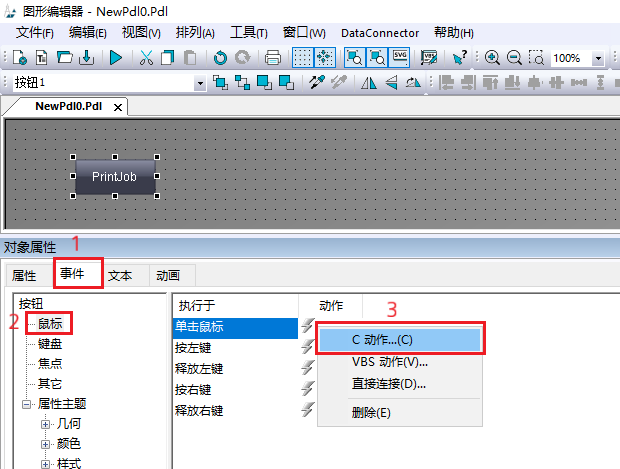Viewport: 620px width, 469px height.
Task: Open the DataConnector menu
Action: tap(380, 33)
